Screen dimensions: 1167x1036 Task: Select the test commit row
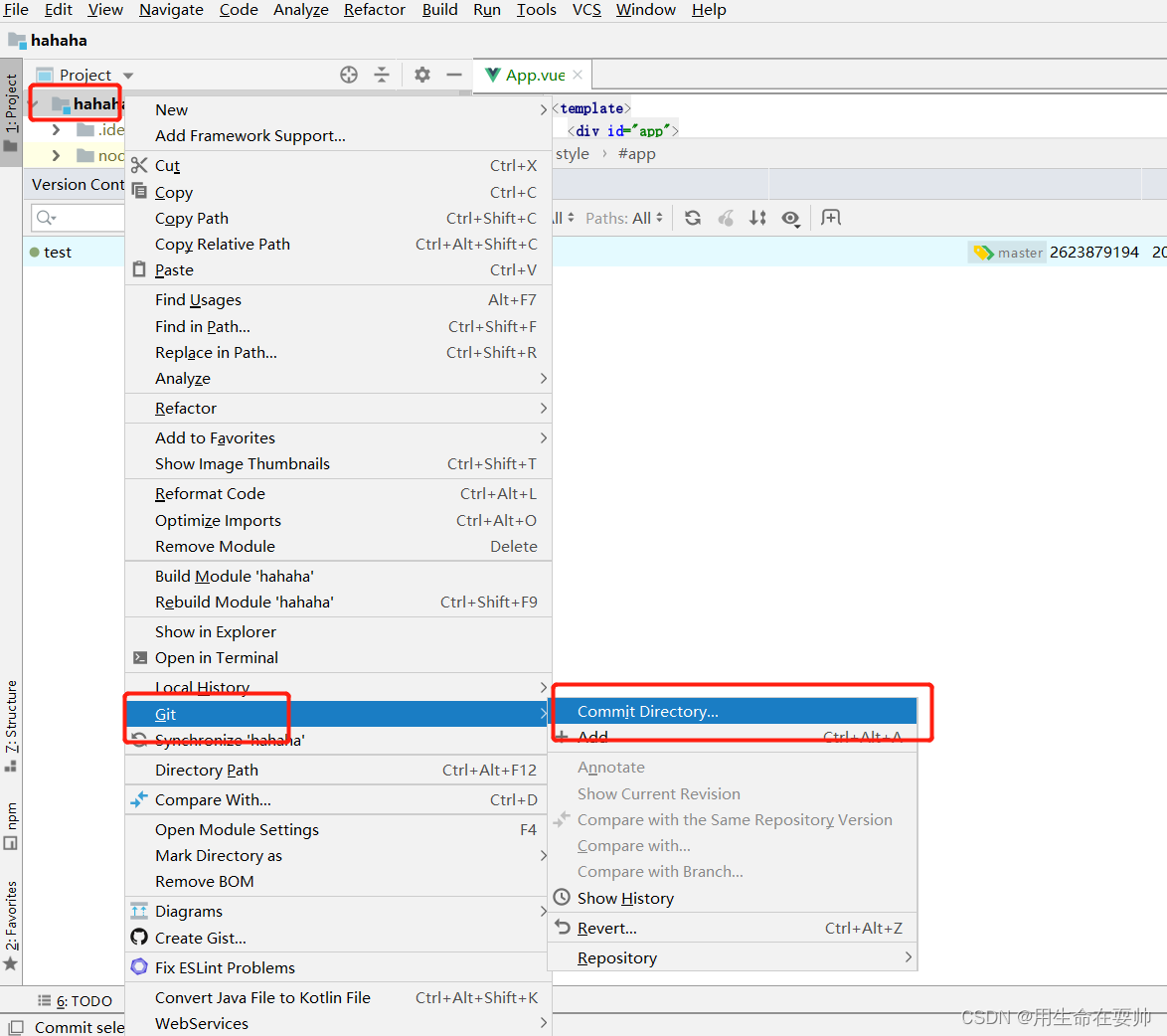click(594, 253)
